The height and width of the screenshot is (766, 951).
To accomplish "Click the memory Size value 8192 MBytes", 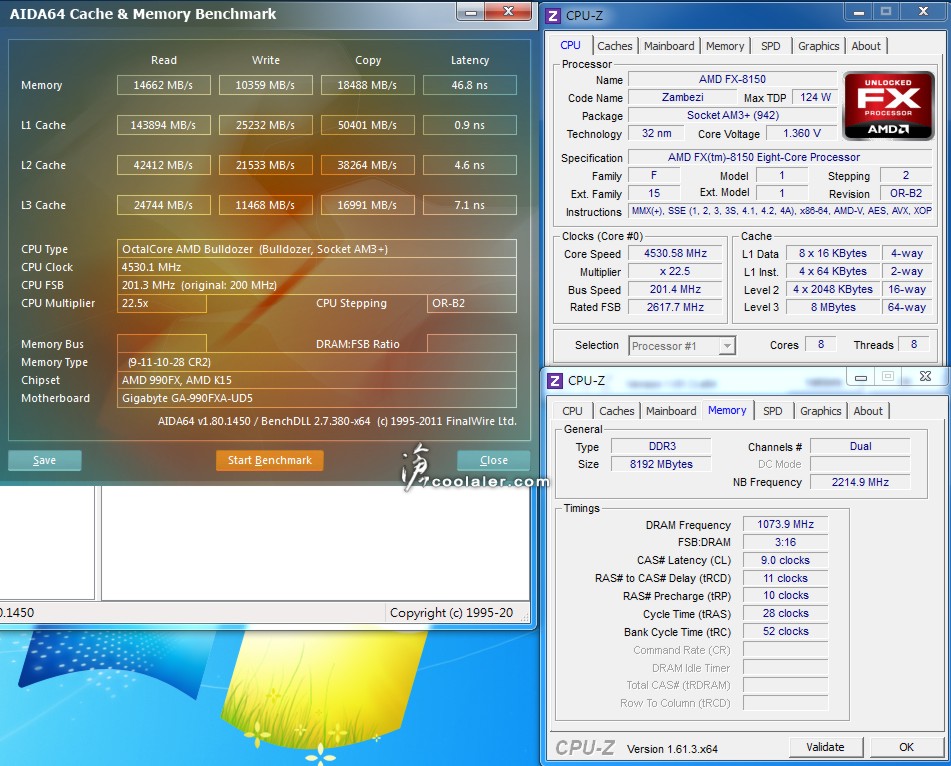I will coord(661,465).
